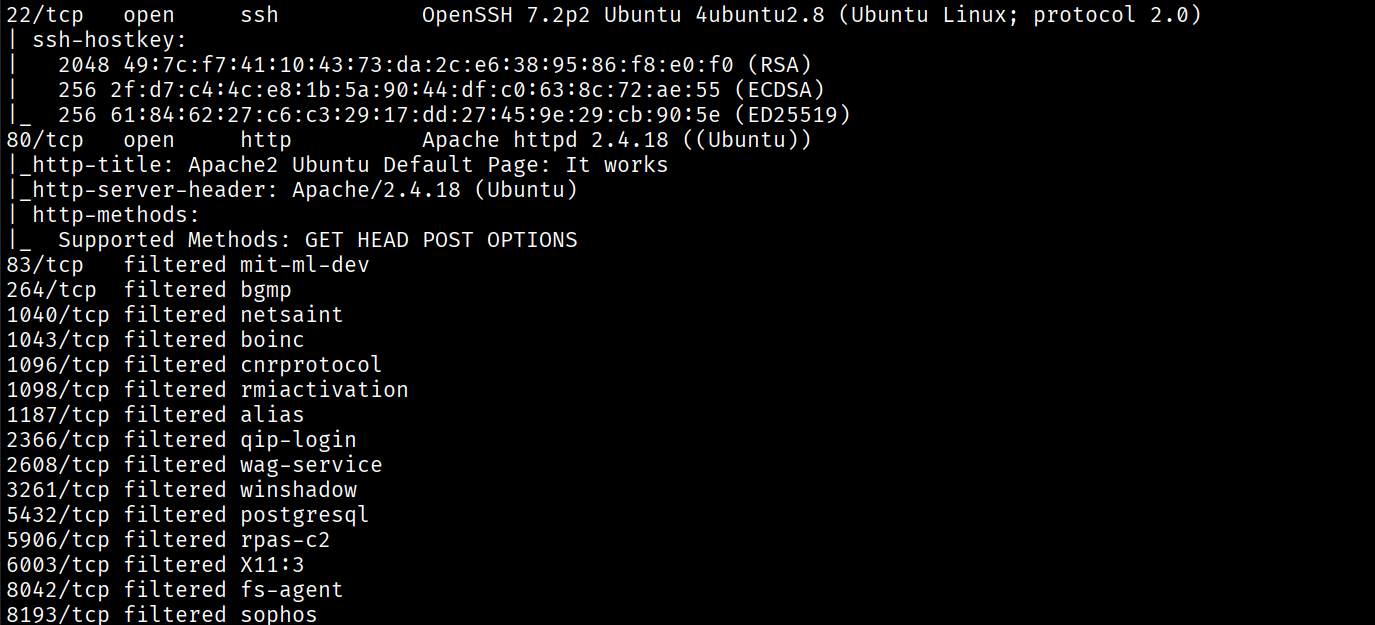This screenshot has height=625, width=1375.
Task: Click the netsaint service name
Action: tap(291, 315)
